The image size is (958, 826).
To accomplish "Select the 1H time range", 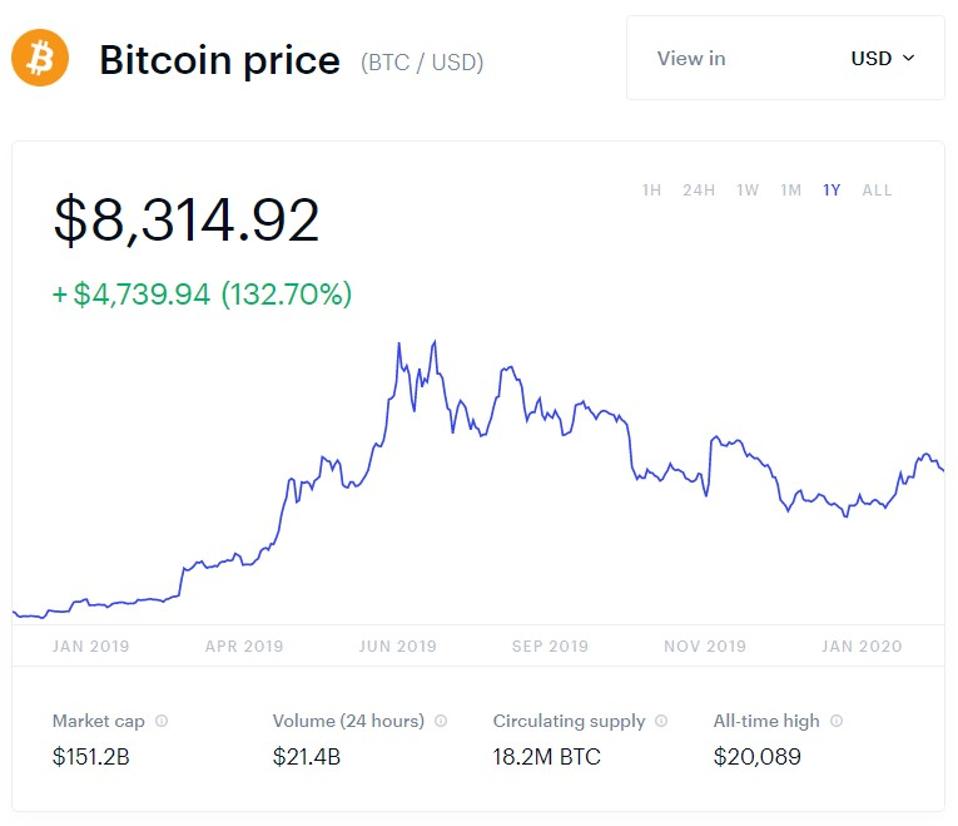I will (x=651, y=190).
